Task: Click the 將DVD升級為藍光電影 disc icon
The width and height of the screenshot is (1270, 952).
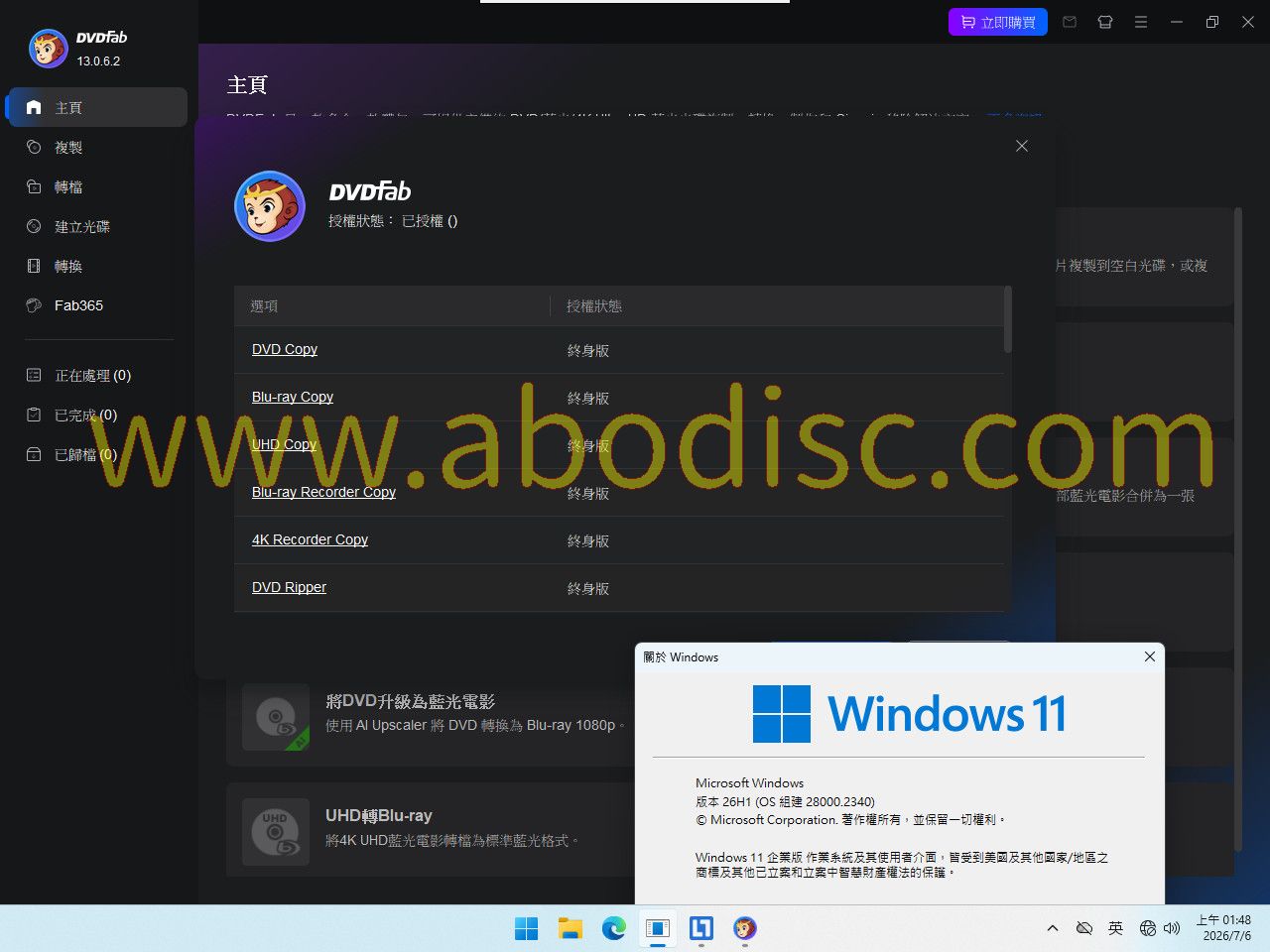Action: click(x=276, y=716)
